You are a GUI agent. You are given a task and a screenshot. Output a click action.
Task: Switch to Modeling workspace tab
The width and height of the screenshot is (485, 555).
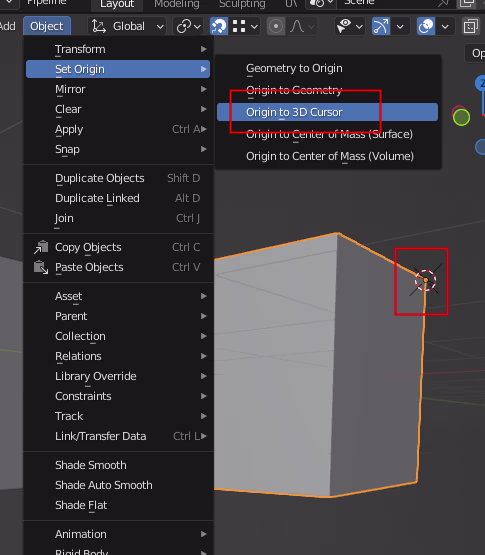click(177, 4)
